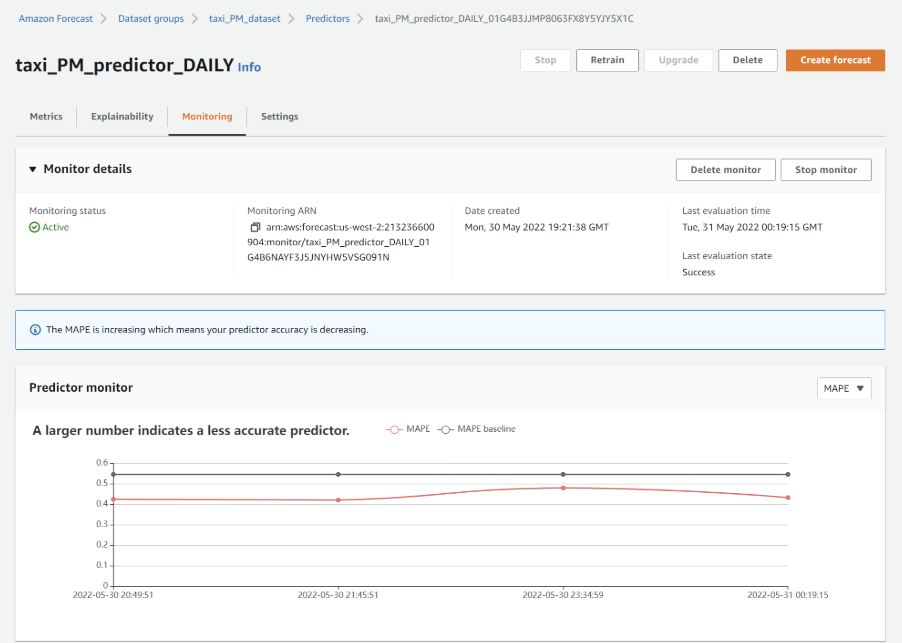Open taxi_PM_dataset breadcrumb link
902x643 pixels.
pyautogui.click(x=244, y=19)
